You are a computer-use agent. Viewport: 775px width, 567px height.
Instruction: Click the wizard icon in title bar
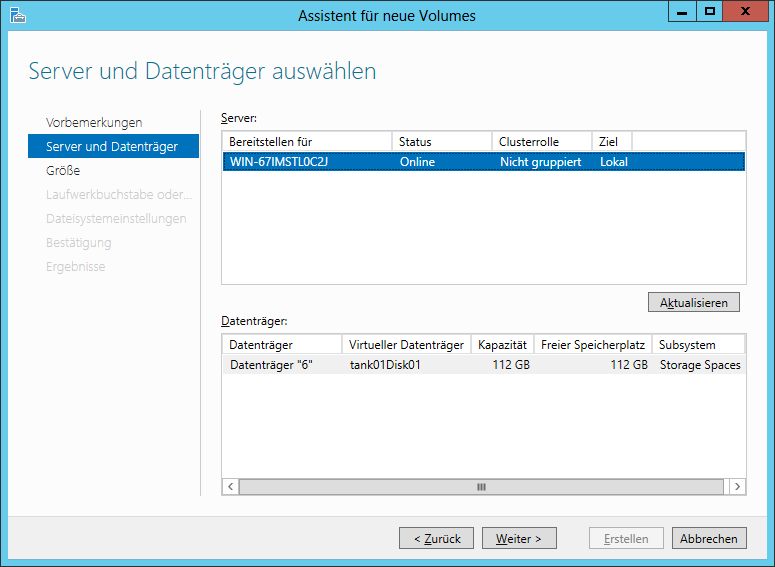tap(17, 15)
